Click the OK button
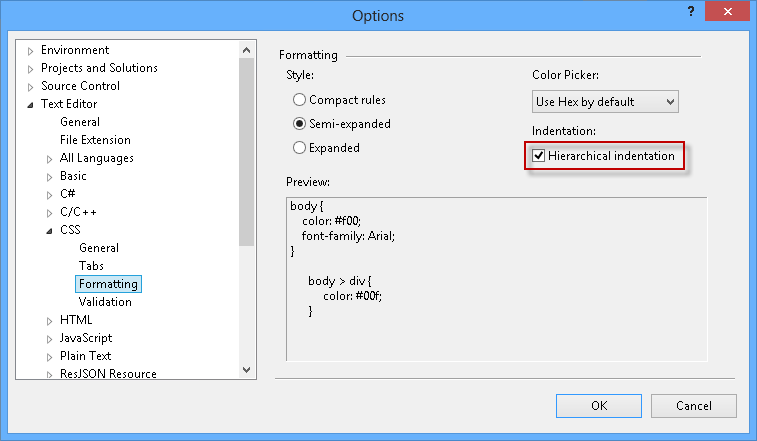The width and height of the screenshot is (757, 441). coord(599,406)
